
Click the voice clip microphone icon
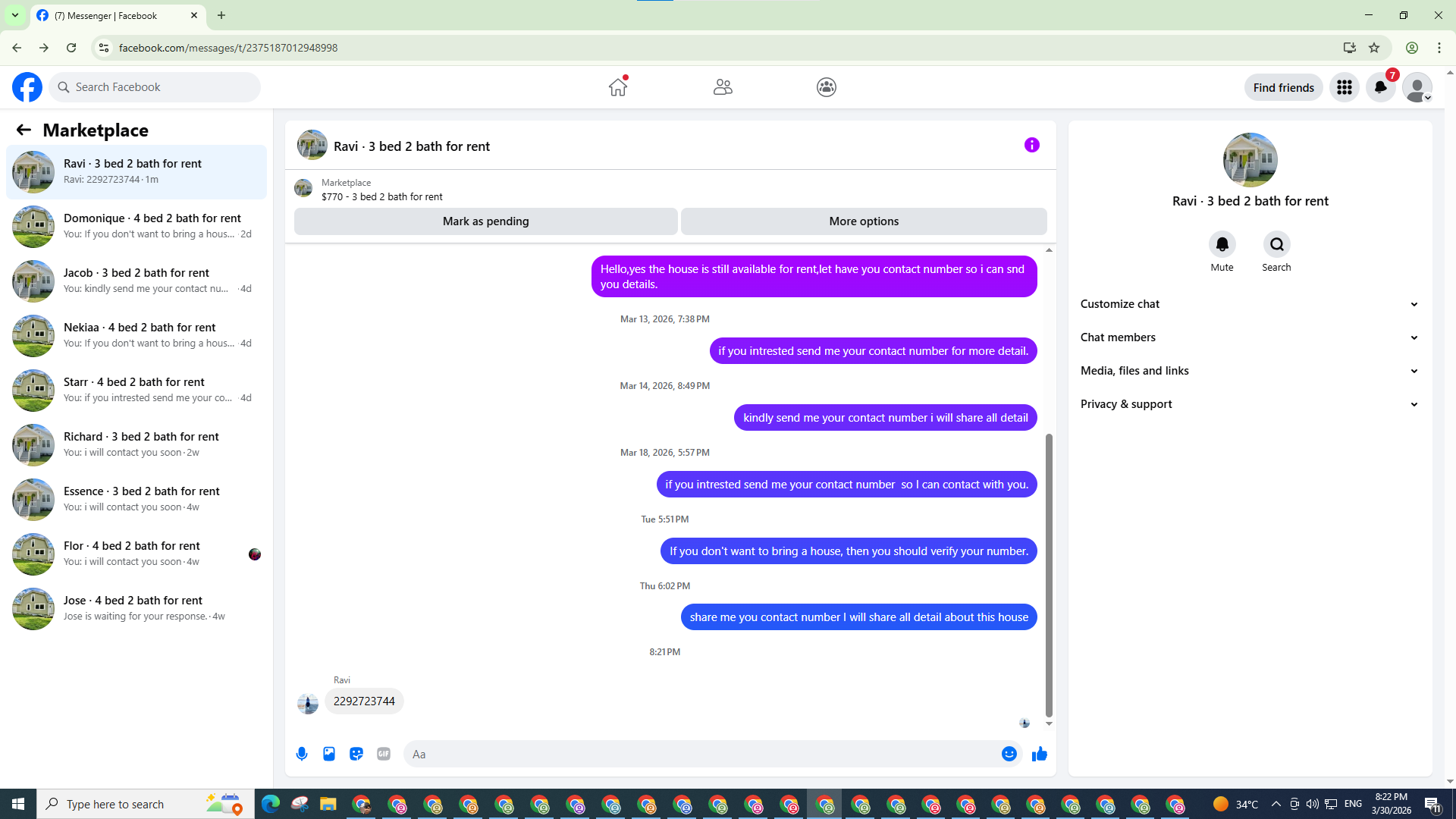302,754
